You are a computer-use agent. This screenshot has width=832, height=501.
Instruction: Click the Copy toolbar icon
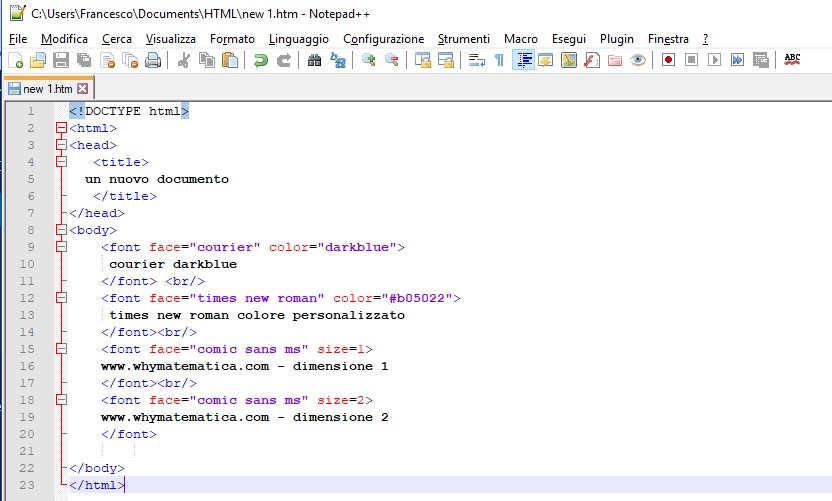point(206,60)
